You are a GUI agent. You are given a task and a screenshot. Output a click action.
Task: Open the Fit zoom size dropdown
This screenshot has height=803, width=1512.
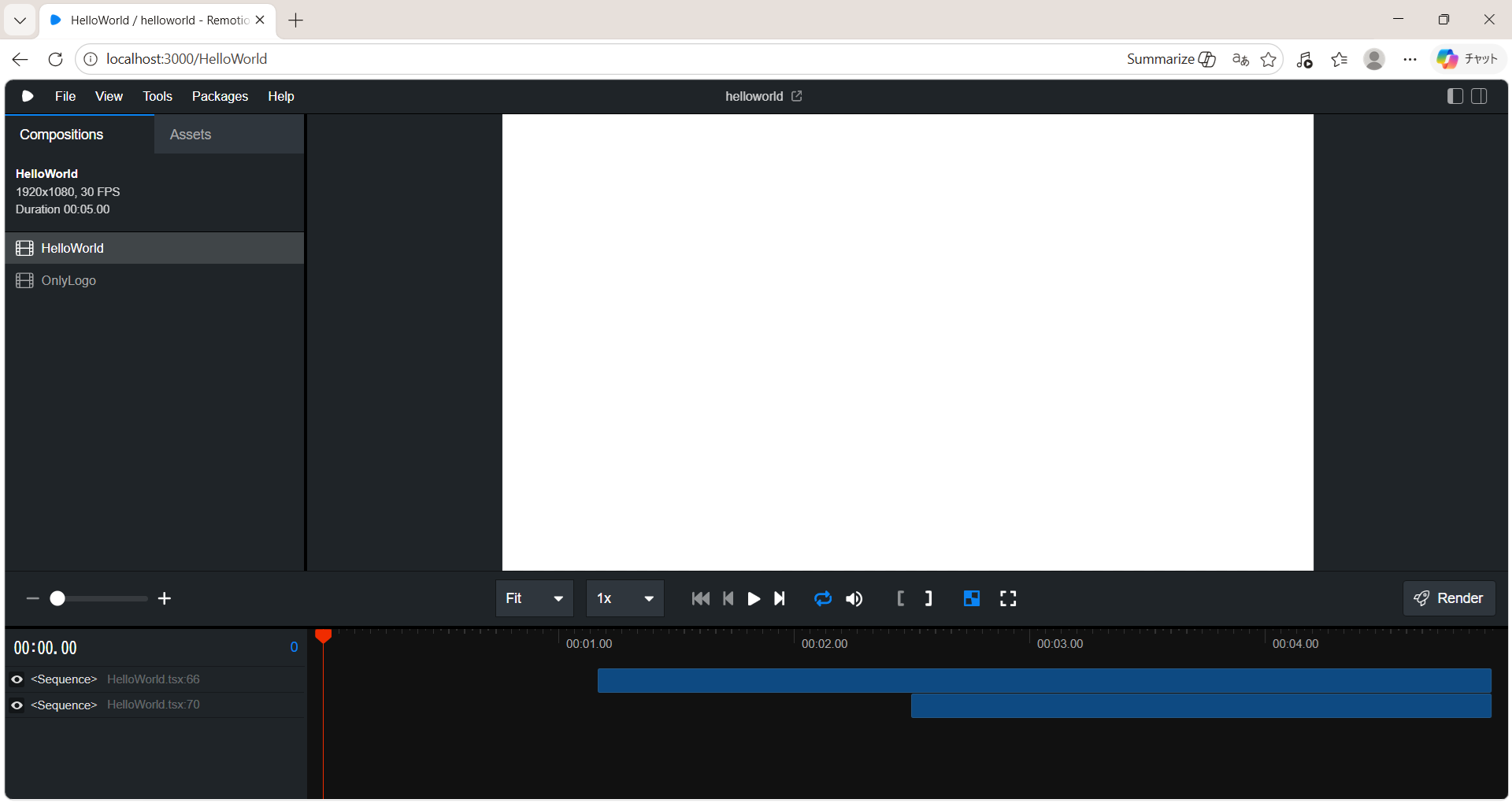coord(535,599)
